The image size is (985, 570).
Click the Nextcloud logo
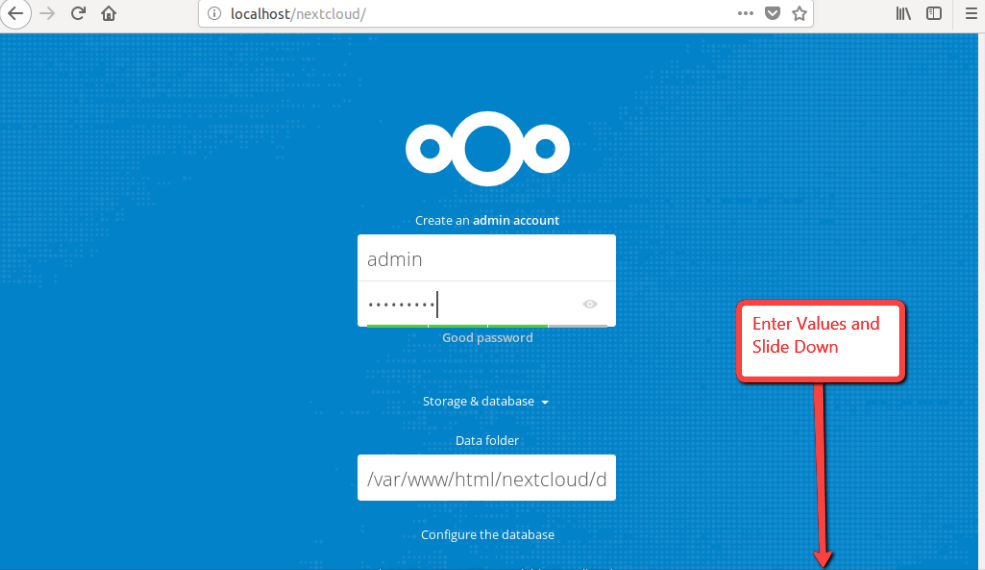pos(487,149)
